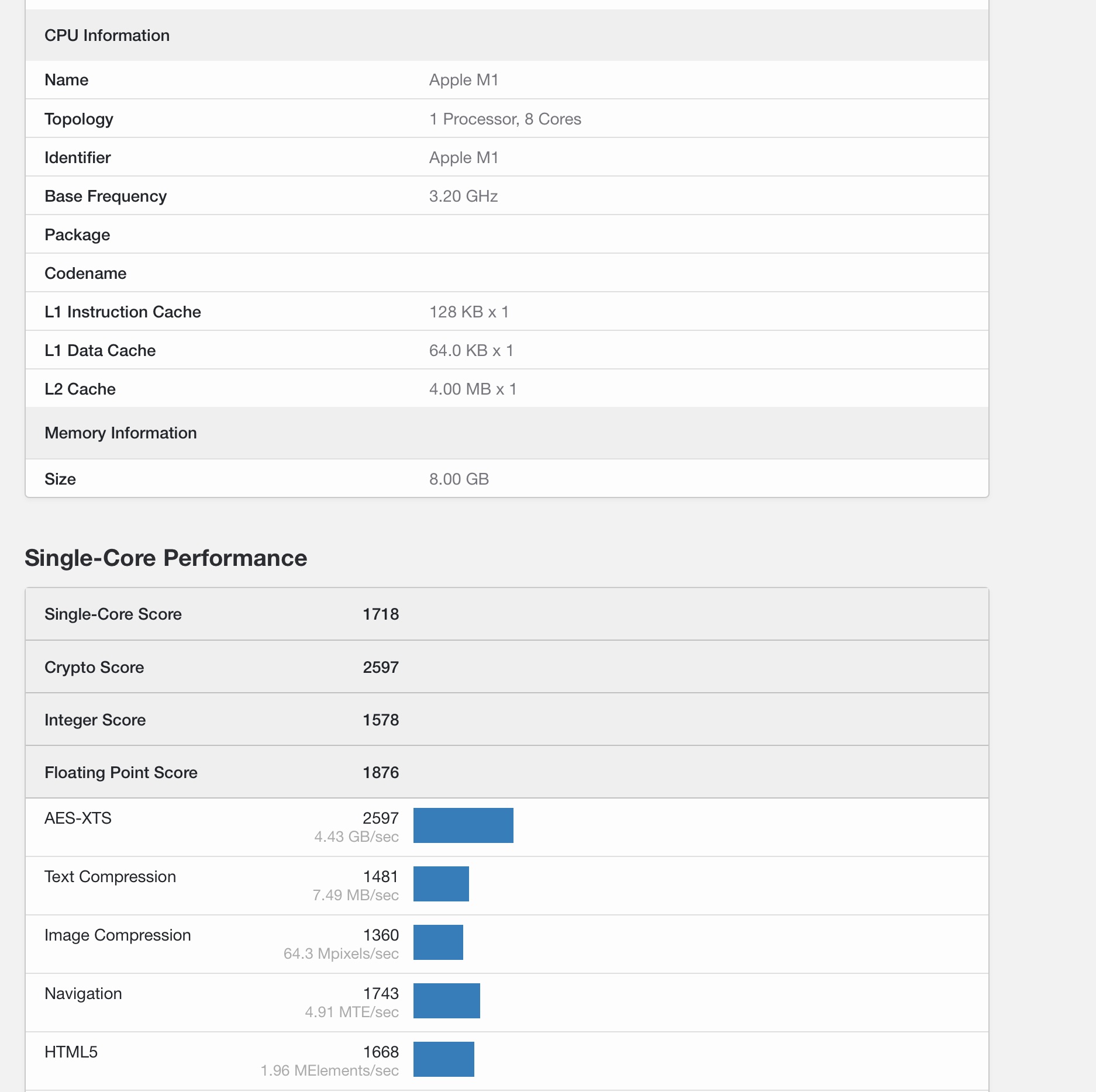This screenshot has width=1096, height=1092.
Task: Select the Text Compression score 1481
Action: coord(381,876)
